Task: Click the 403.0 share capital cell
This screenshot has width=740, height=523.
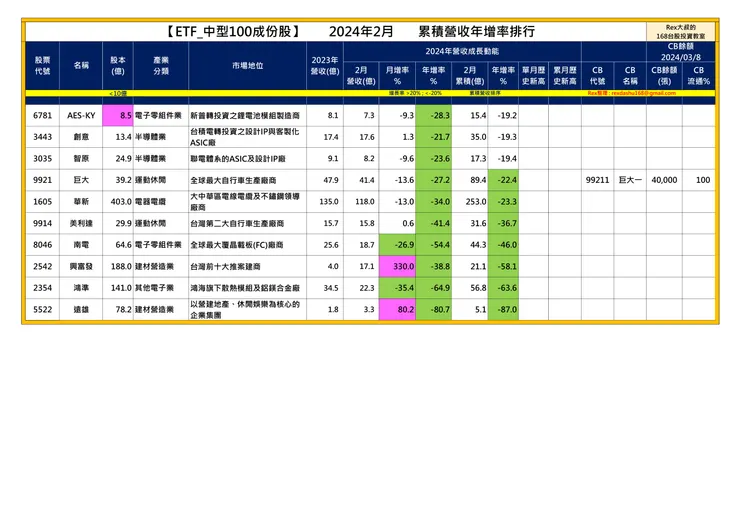Action: 118,202
